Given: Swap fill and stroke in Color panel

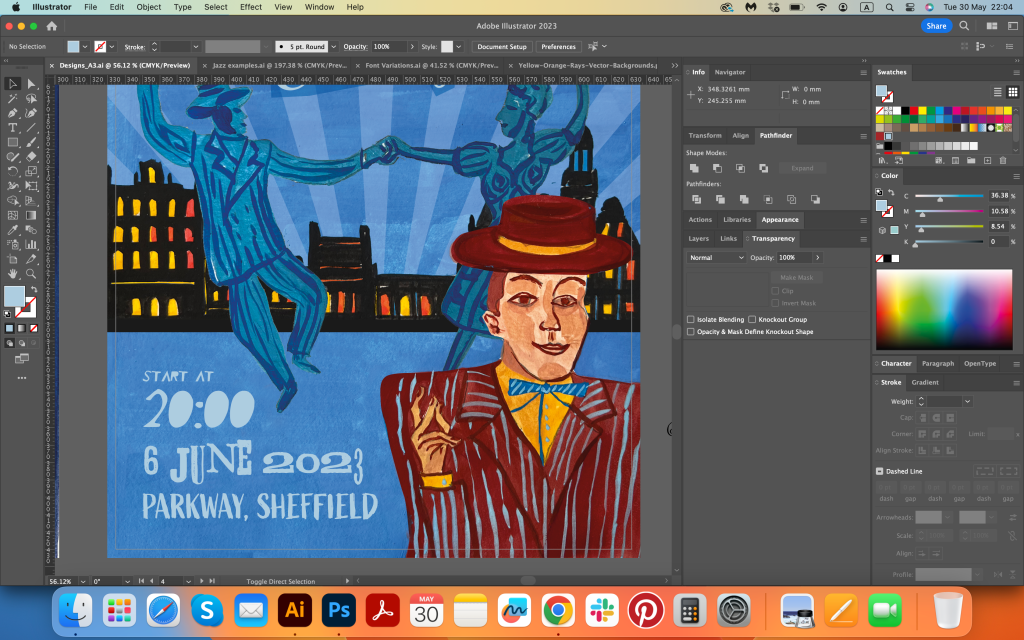Looking at the screenshot, I should point(892,192).
